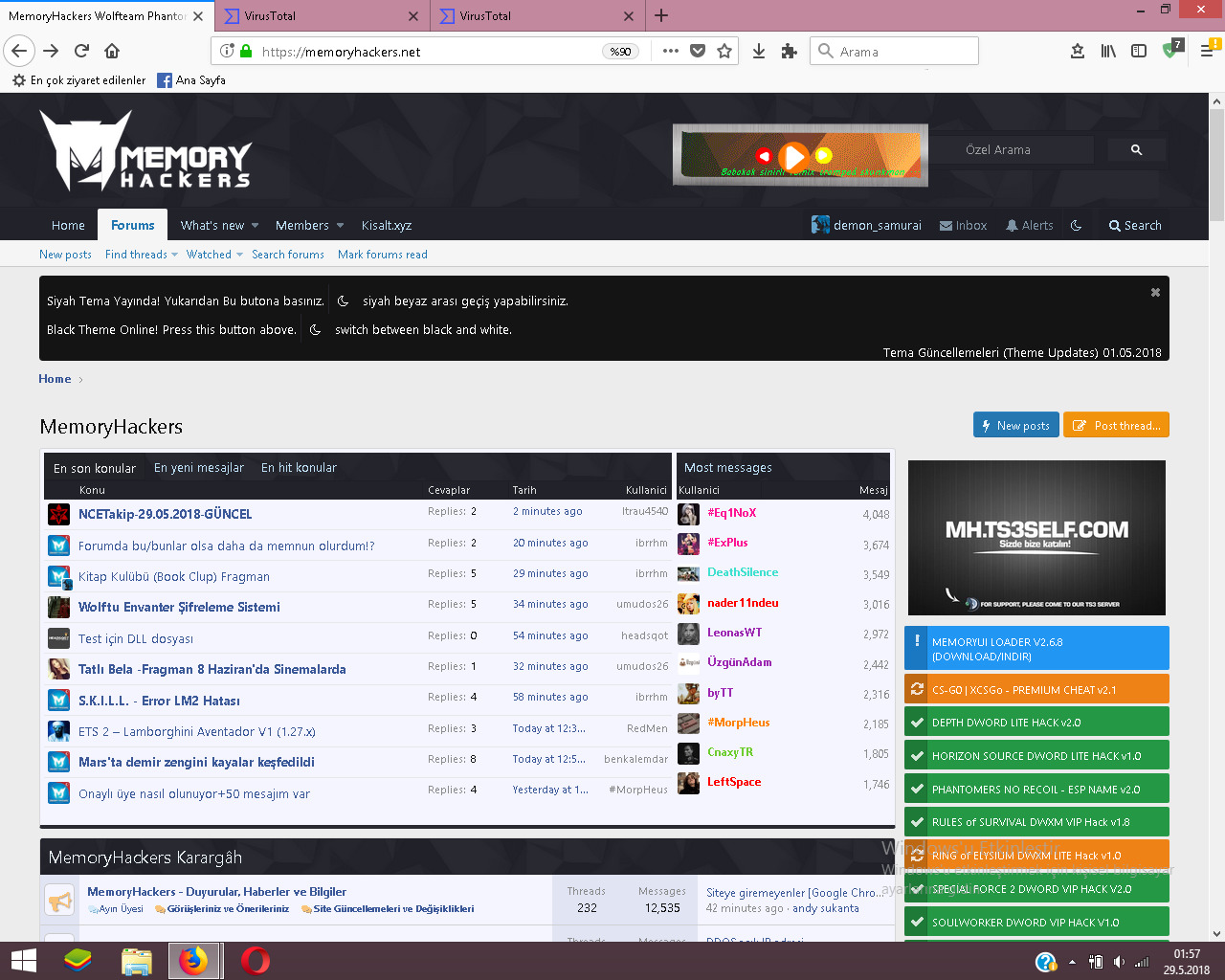
Task: Select the En son konular tab
Action: 95,468
